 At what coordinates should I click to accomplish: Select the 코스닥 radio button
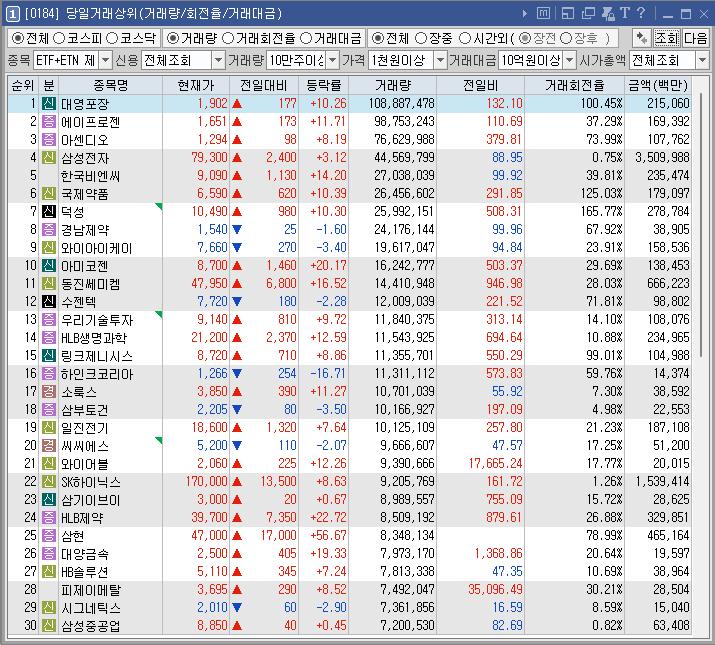point(112,38)
